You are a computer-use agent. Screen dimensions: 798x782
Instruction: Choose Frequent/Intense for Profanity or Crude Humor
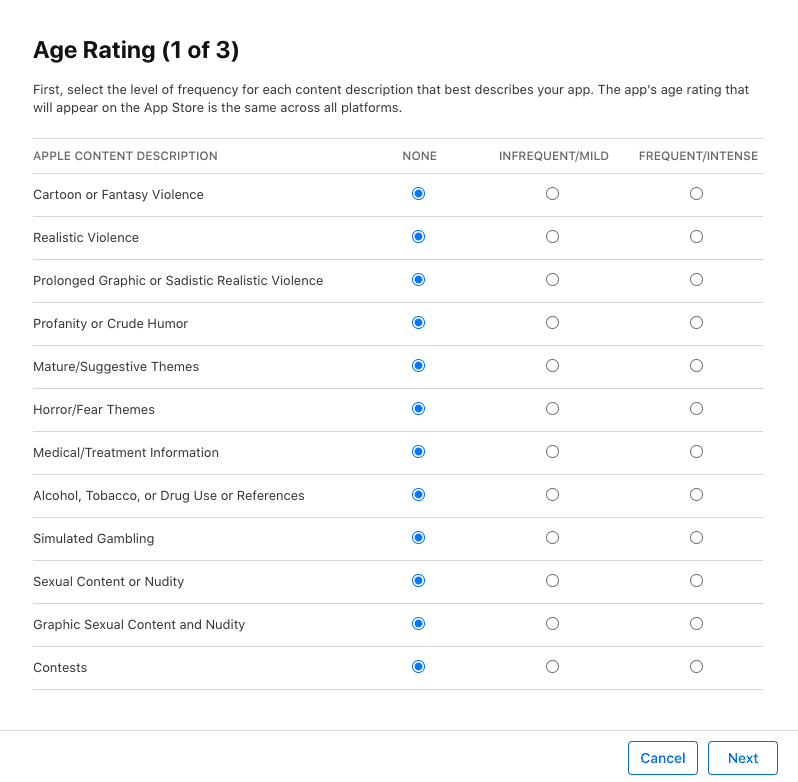point(696,323)
